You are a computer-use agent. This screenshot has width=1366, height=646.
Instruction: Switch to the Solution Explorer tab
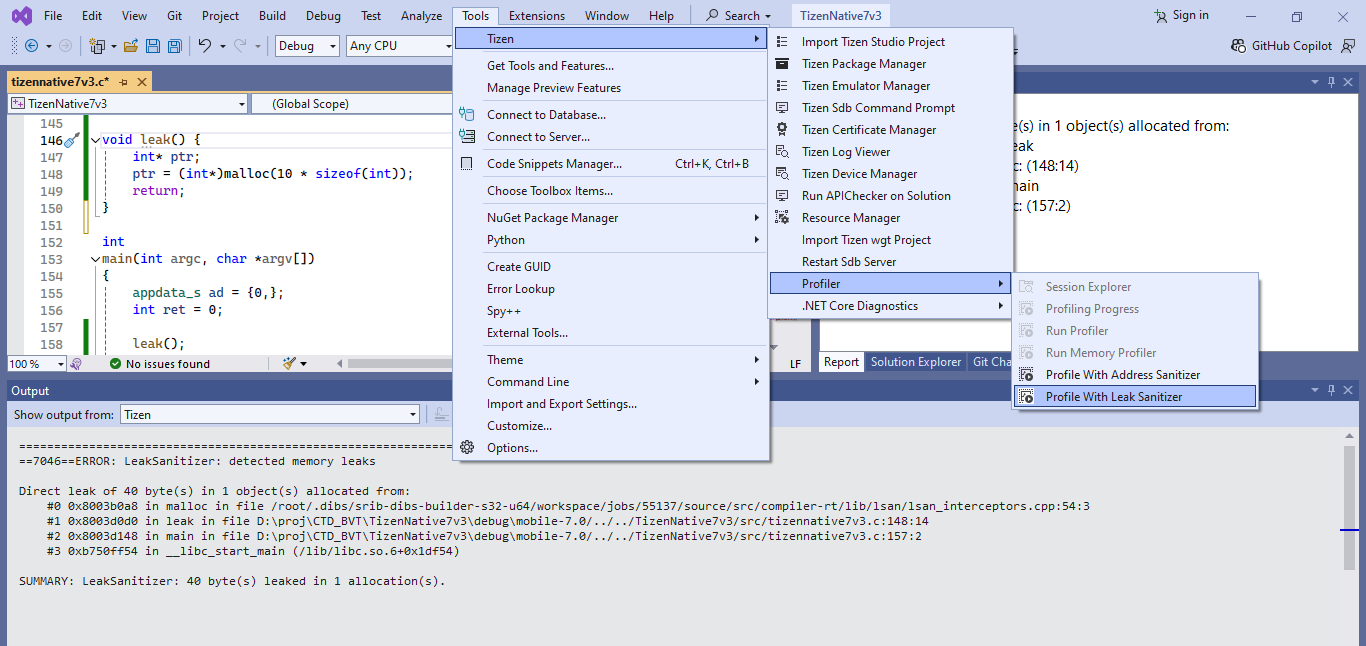915,362
